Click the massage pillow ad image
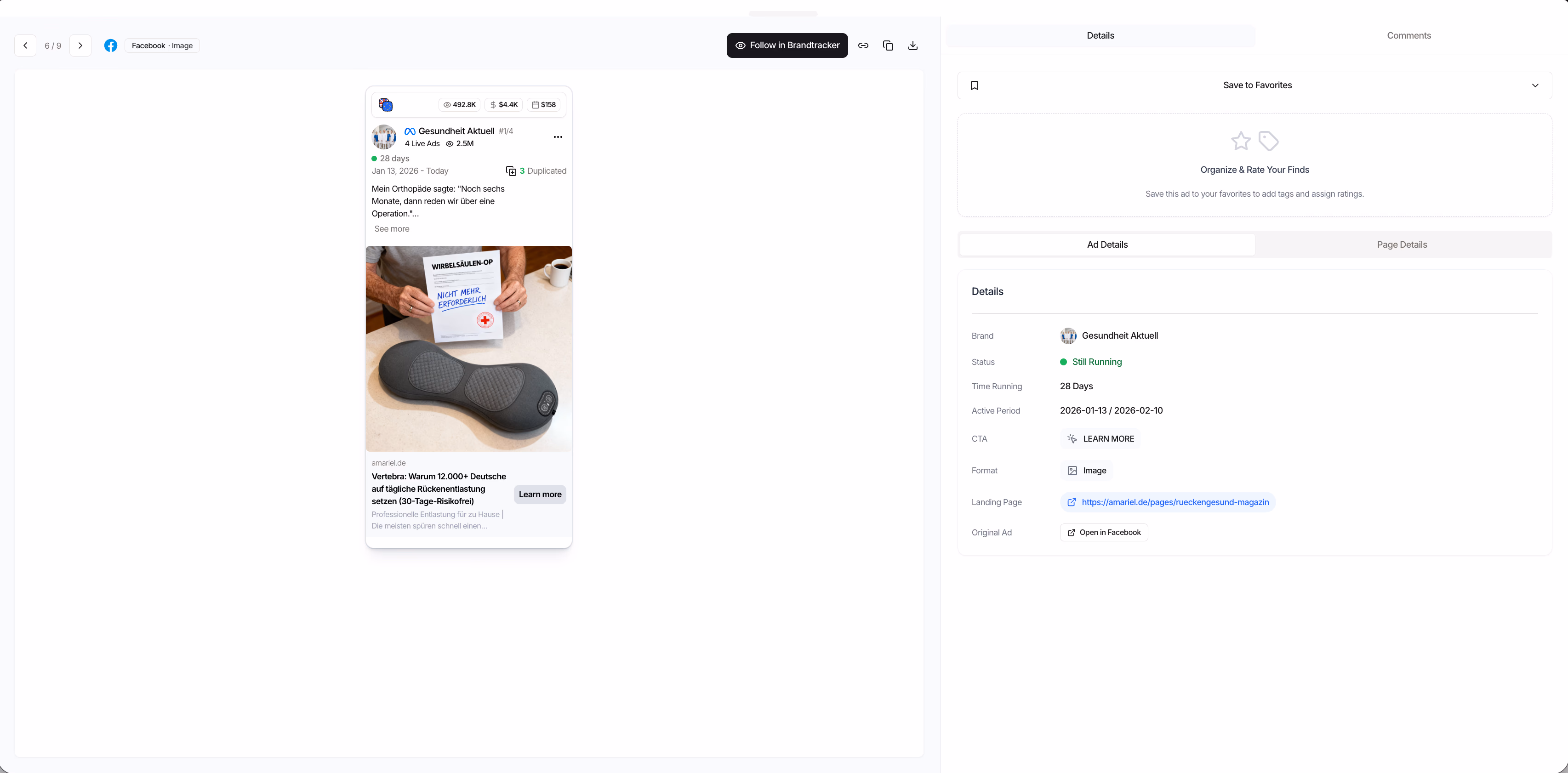This screenshot has width=1568, height=773. tap(468, 349)
